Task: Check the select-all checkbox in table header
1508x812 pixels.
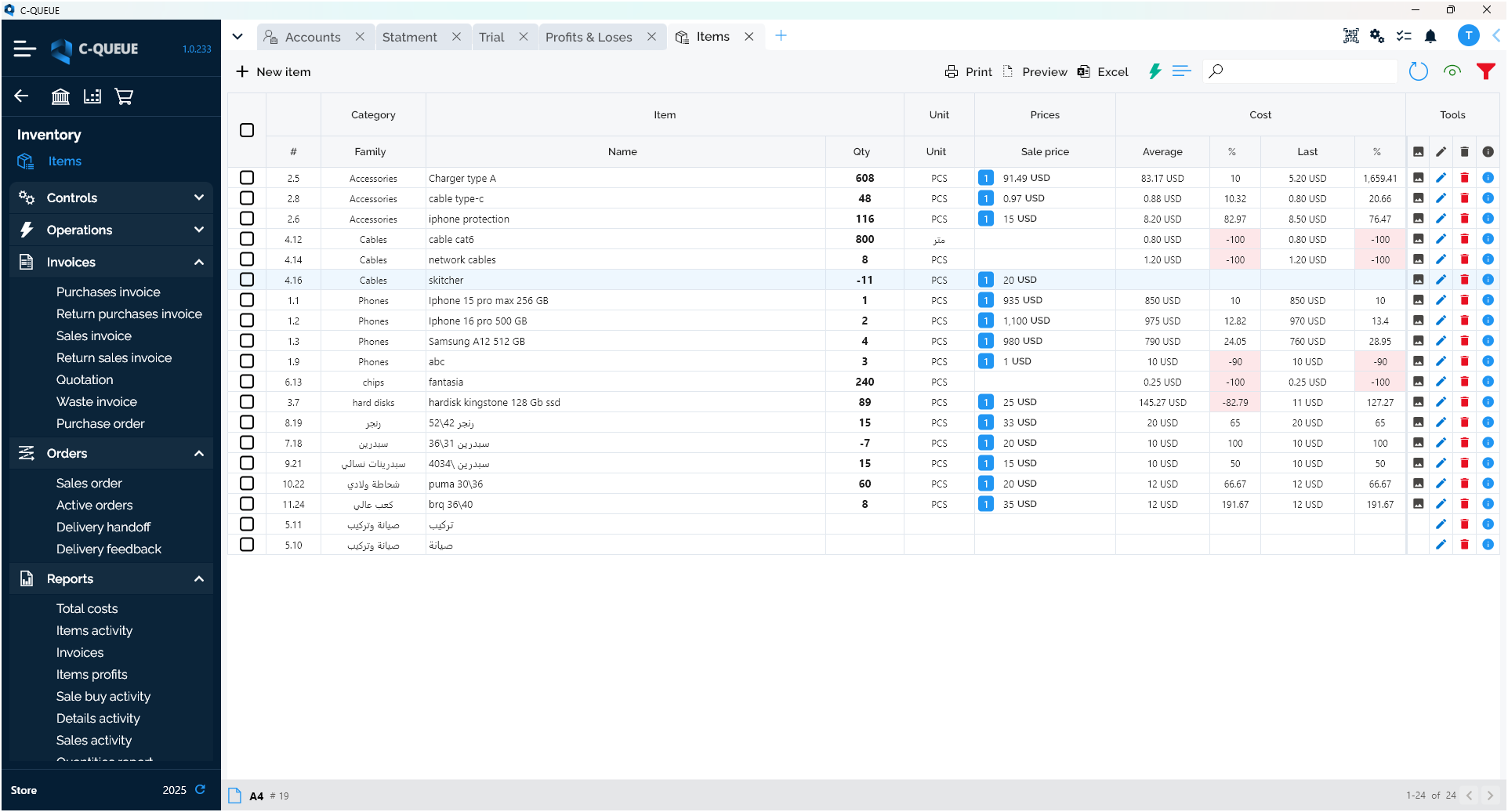Action: pyautogui.click(x=247, y=130)
